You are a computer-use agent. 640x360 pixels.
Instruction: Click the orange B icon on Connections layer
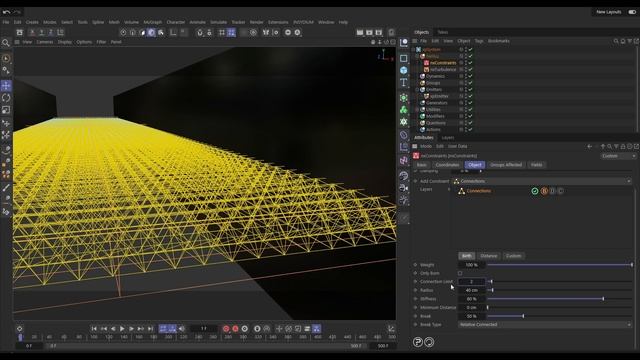point(544,191)
